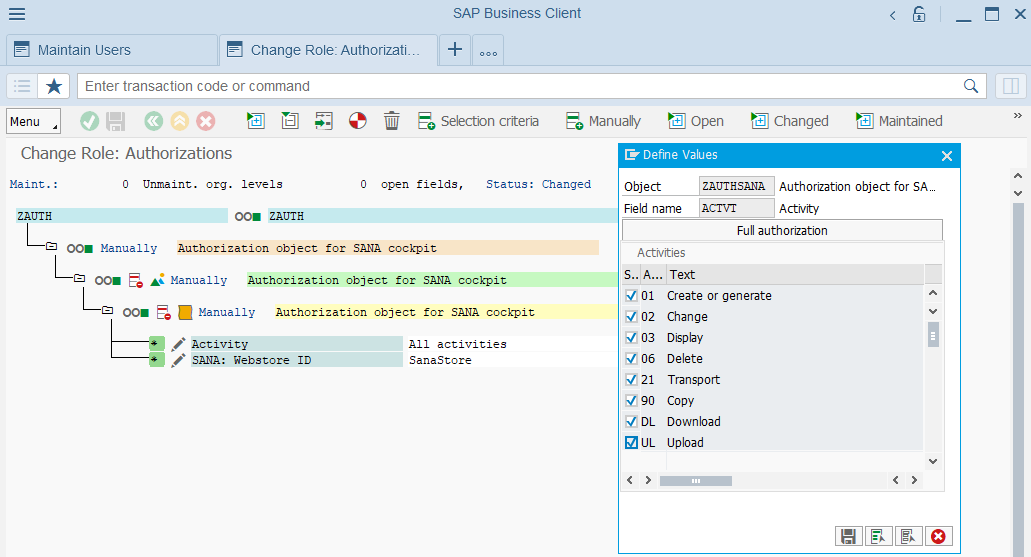The width and height of the screenshot is (1031, 557).
Task: Click the Transfer icon in Define Values dialog
Action: (x=878, y=537)
